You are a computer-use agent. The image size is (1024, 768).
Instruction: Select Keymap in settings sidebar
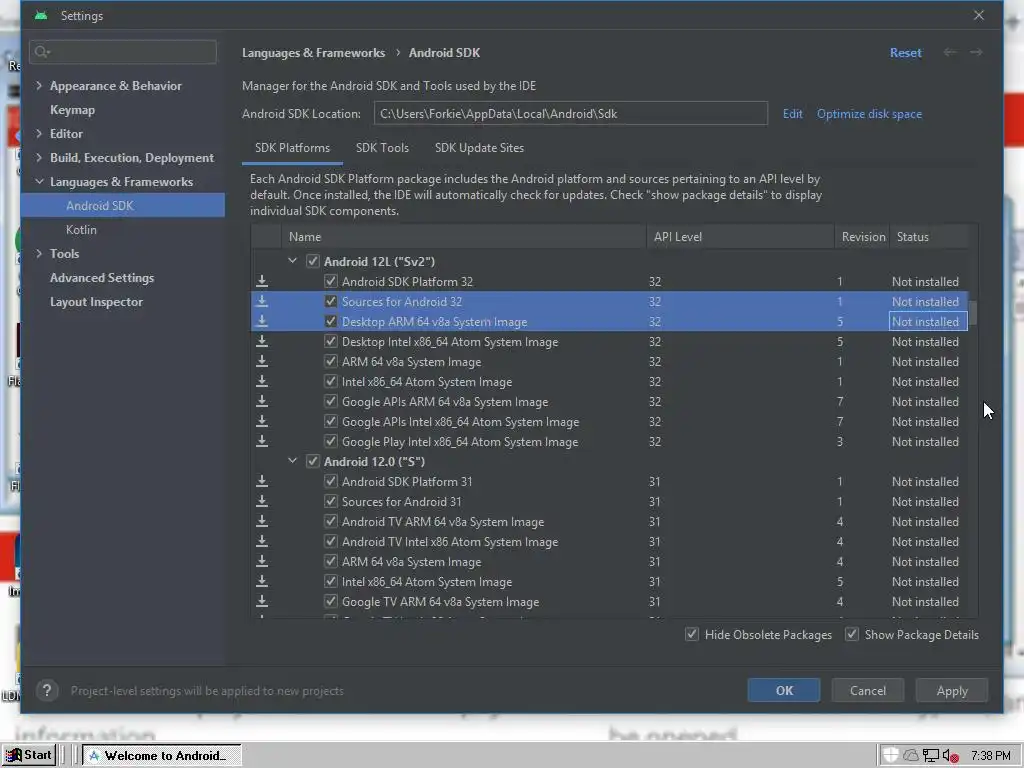coord(72,110)
